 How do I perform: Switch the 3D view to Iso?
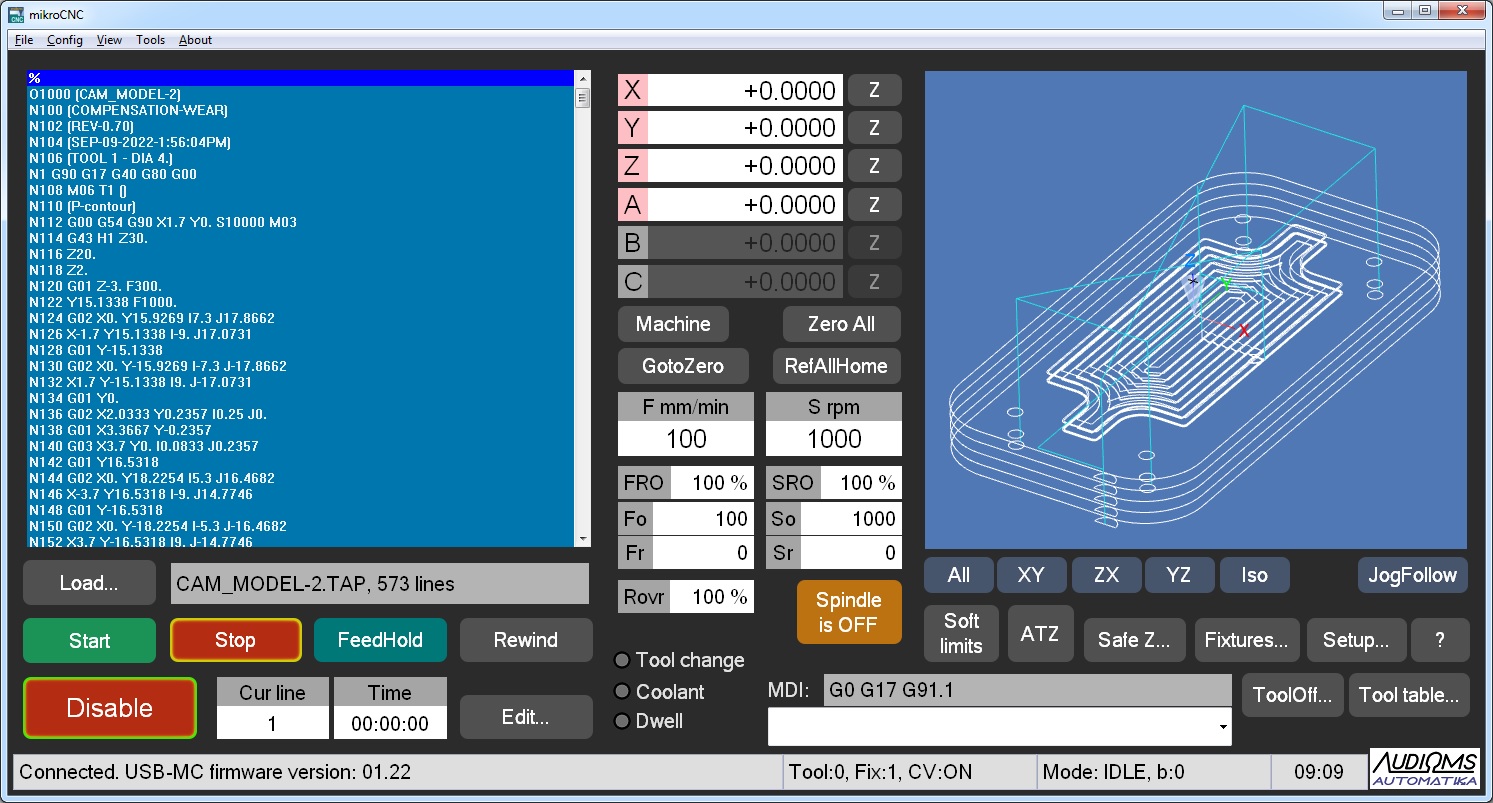(1254, 575)
